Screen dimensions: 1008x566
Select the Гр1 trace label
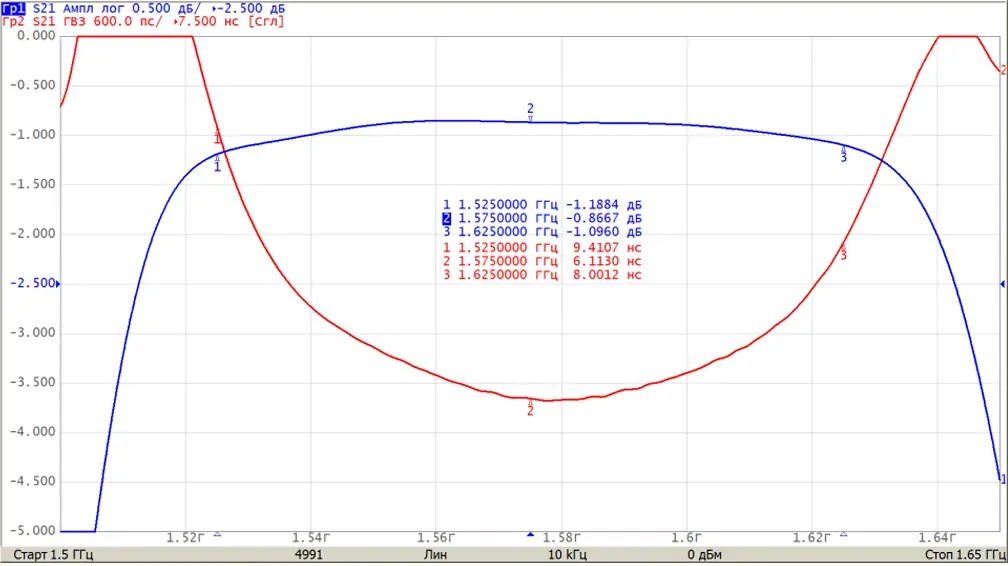pyautogui.click(x=14, y=8)
